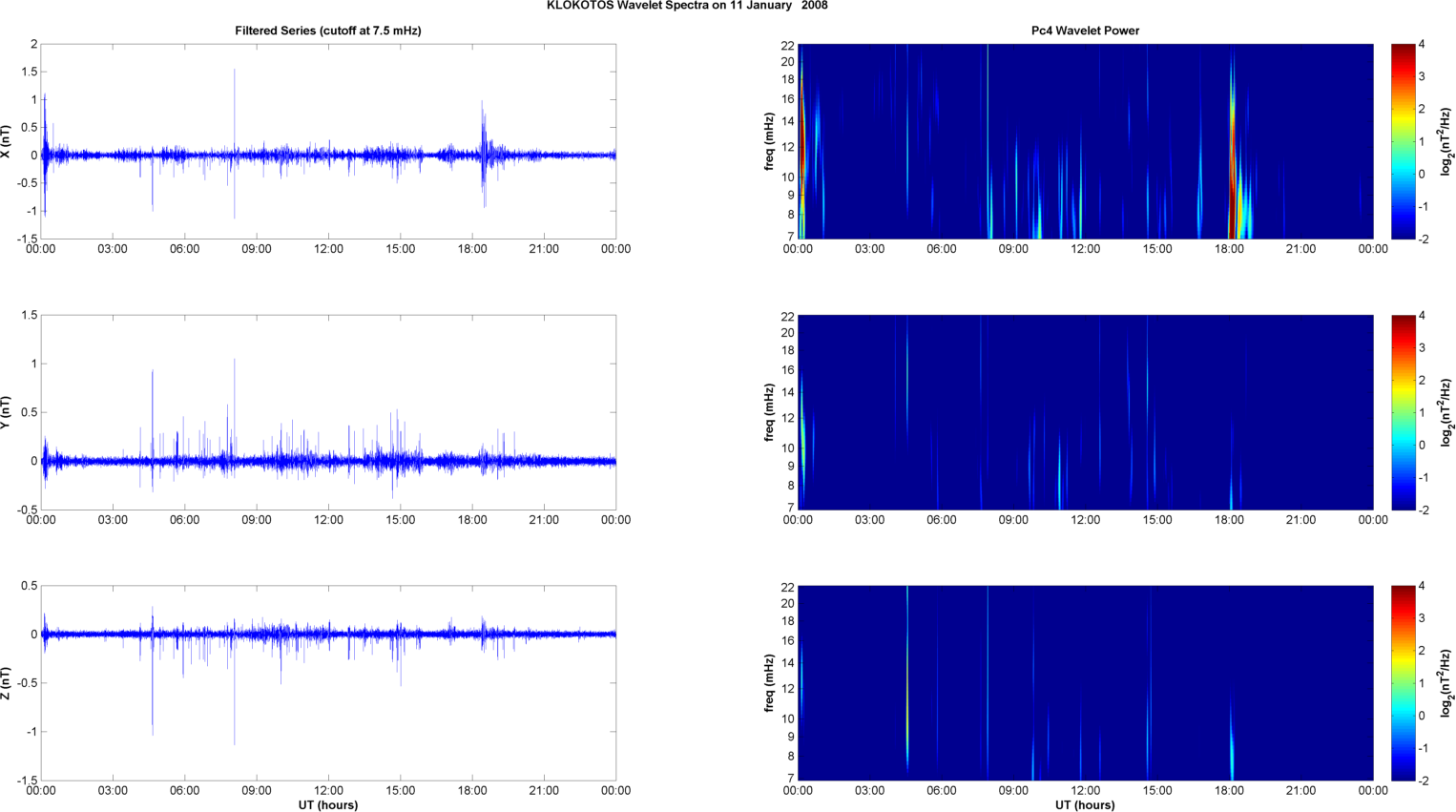Click the bottom Z component wavelet colorbar
Screen dimensions: 1456x812
(x=1403, y=683)
